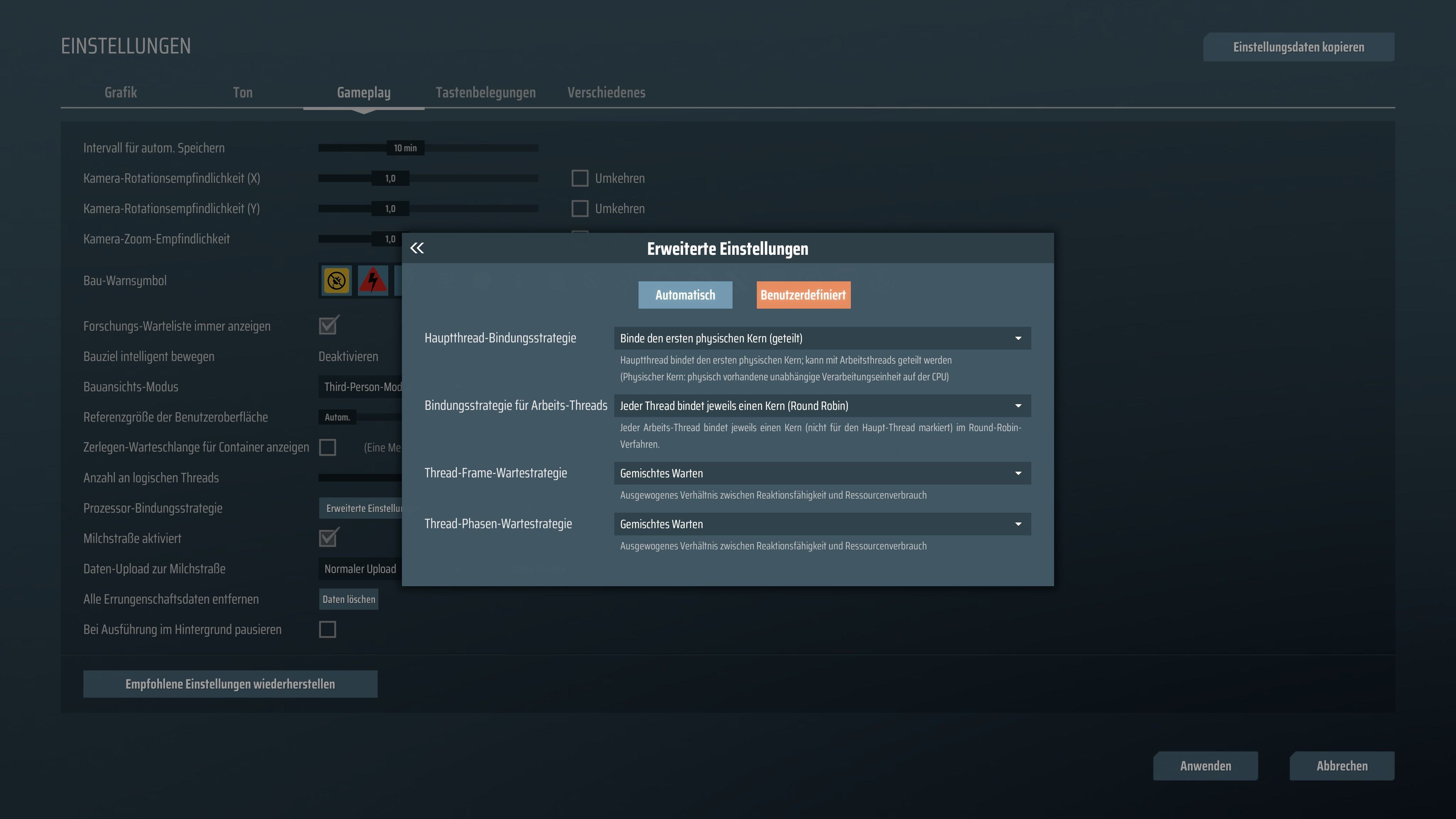Check Umkehren for camera rotation X

580,178
